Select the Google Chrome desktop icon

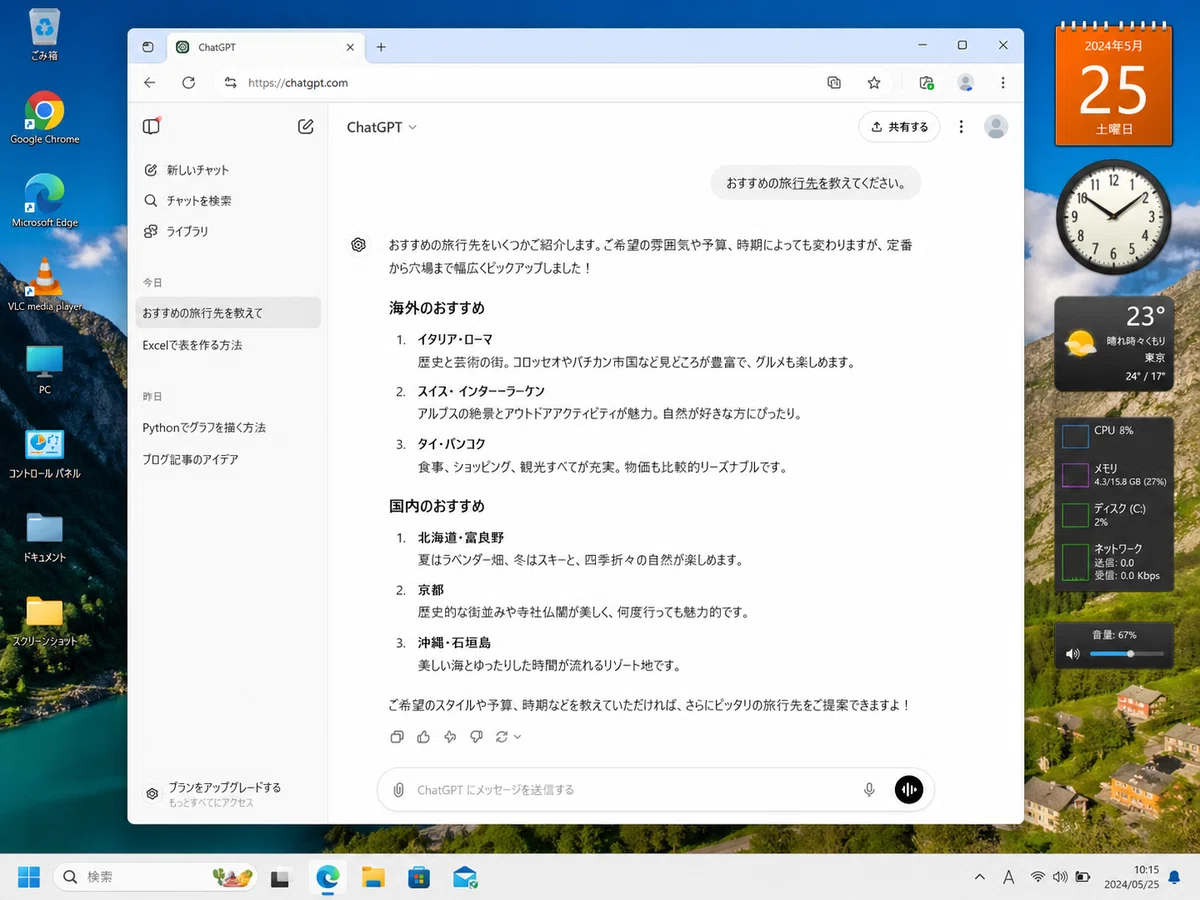(45, 118)
